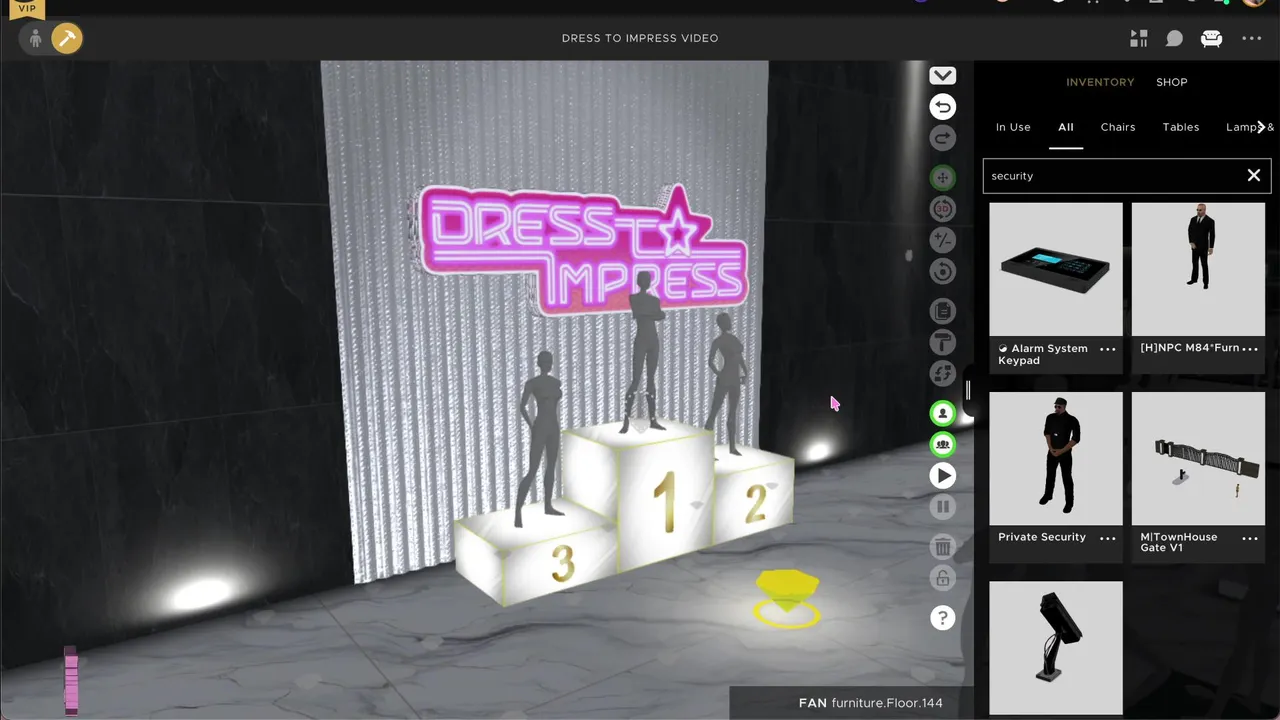
Task: Click the copy/duplicate item icon
Action: [x=942, y=311]
